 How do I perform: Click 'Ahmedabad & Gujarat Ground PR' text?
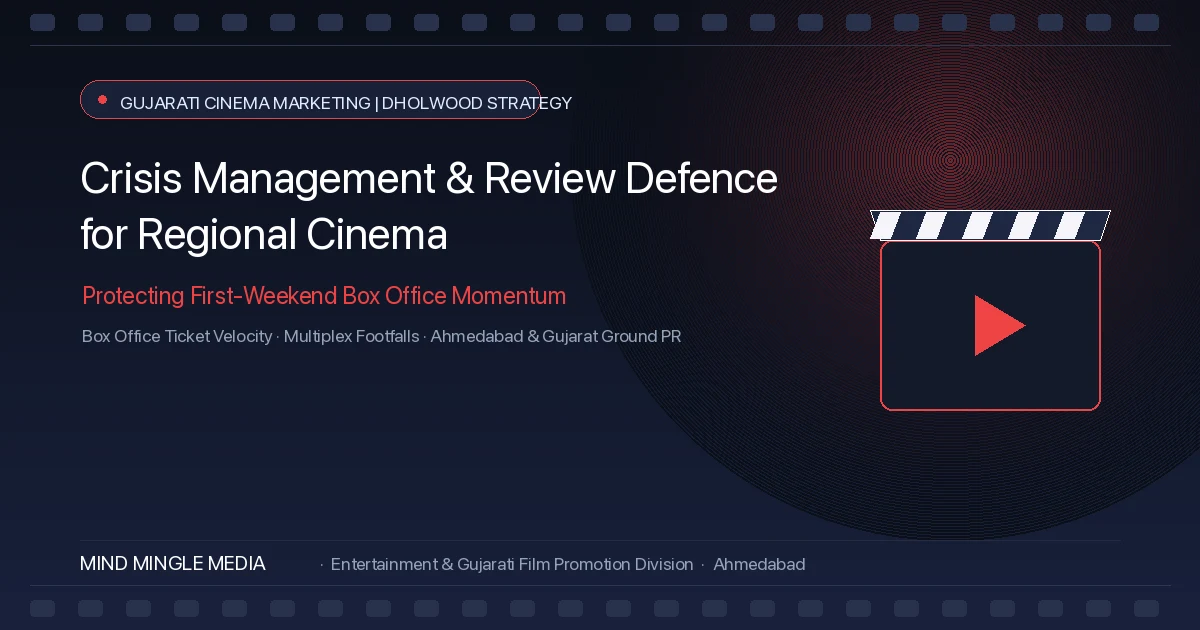pyautogui.click(x=556, y=336)
